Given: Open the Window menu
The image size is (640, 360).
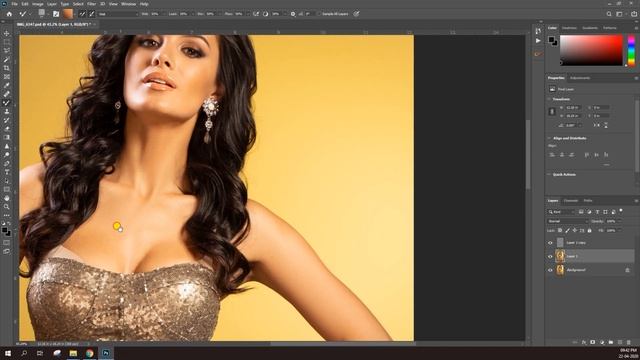Looking at the screenshot, I should tap(129, 4).
